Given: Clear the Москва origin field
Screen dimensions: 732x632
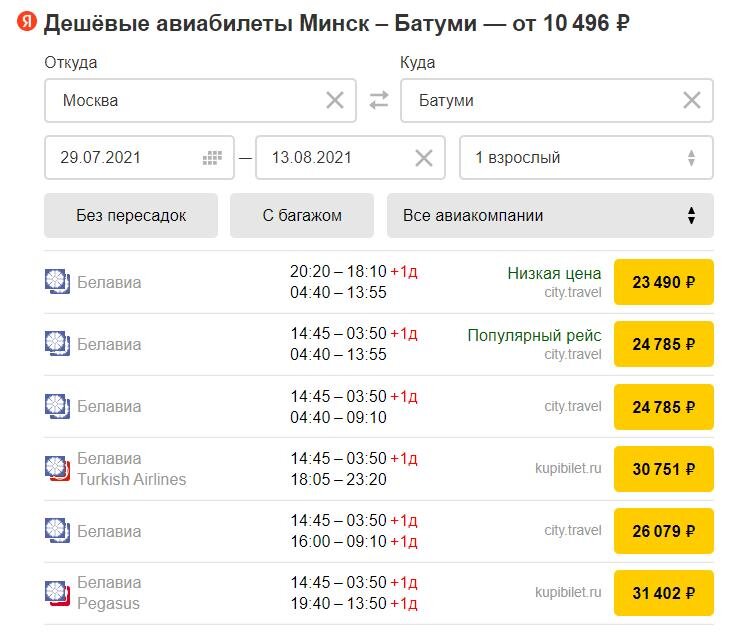Looking at the screenshot, I should (x=335, y=100).
